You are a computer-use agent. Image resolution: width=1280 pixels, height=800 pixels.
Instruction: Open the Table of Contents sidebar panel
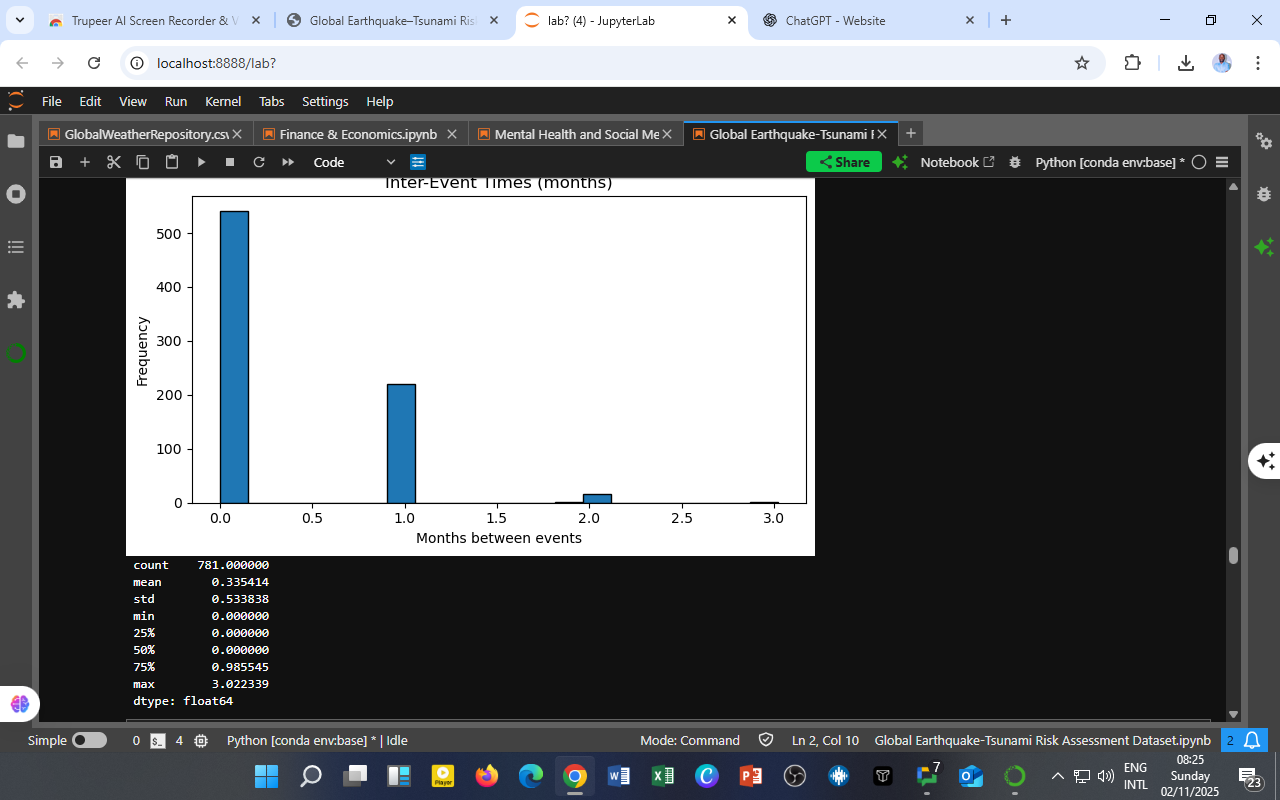(x=16, y=247)
